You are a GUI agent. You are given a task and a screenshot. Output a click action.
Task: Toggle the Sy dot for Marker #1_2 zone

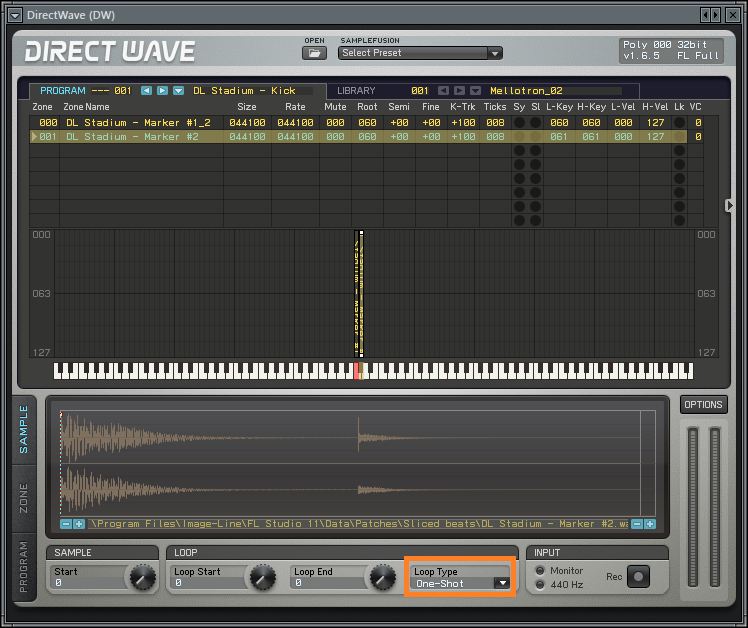tap(519, 123)
